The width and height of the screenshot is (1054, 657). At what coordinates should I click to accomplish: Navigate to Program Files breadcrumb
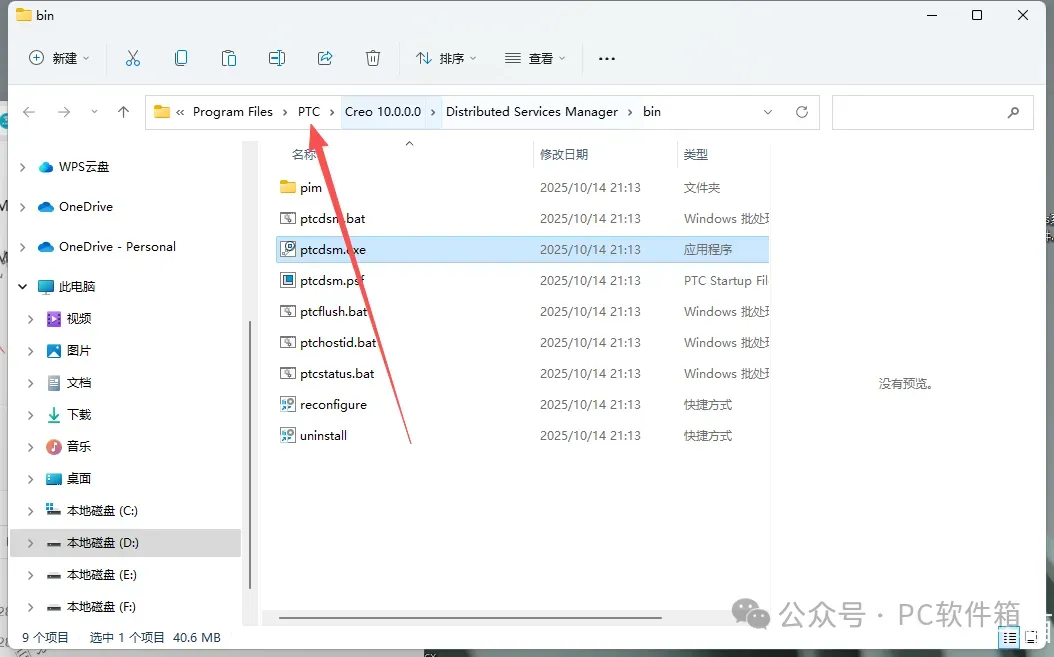pyautogui.click(x=233, y=112)
